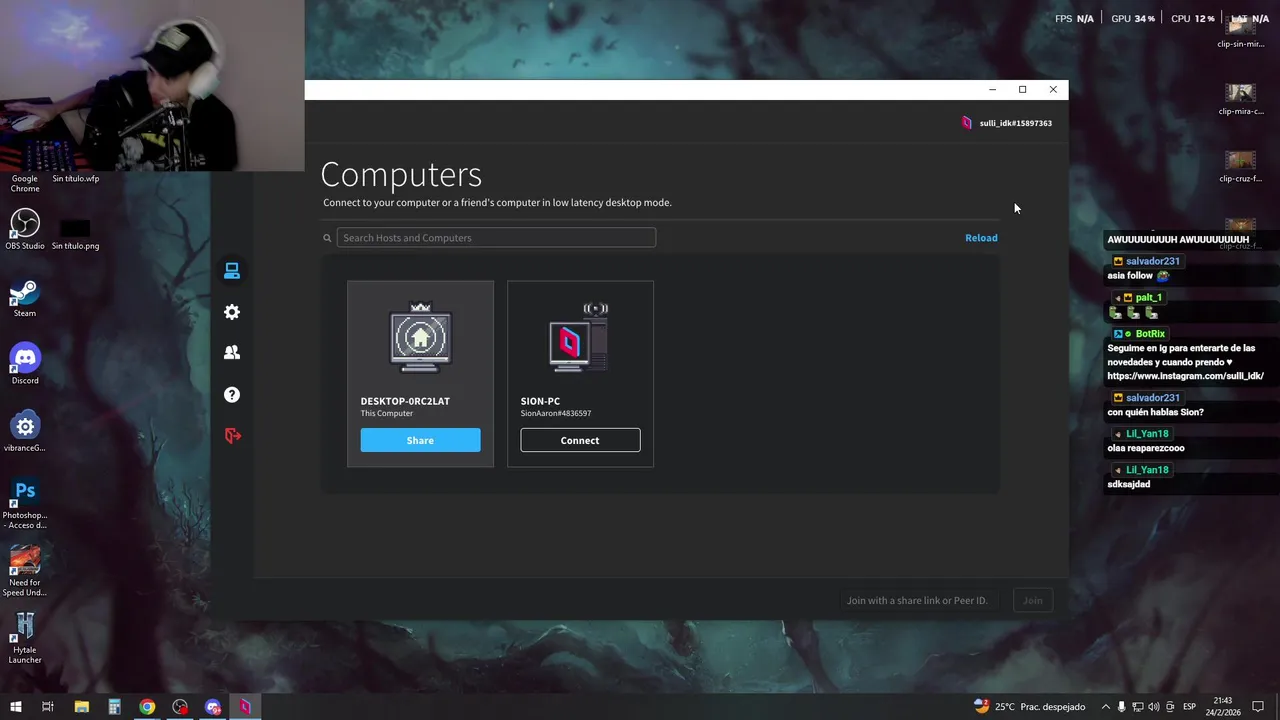The height and width of the screenshot is (720, 1280).
Task: Open File Explorer from the taskbar
Action: coord(82,707)
